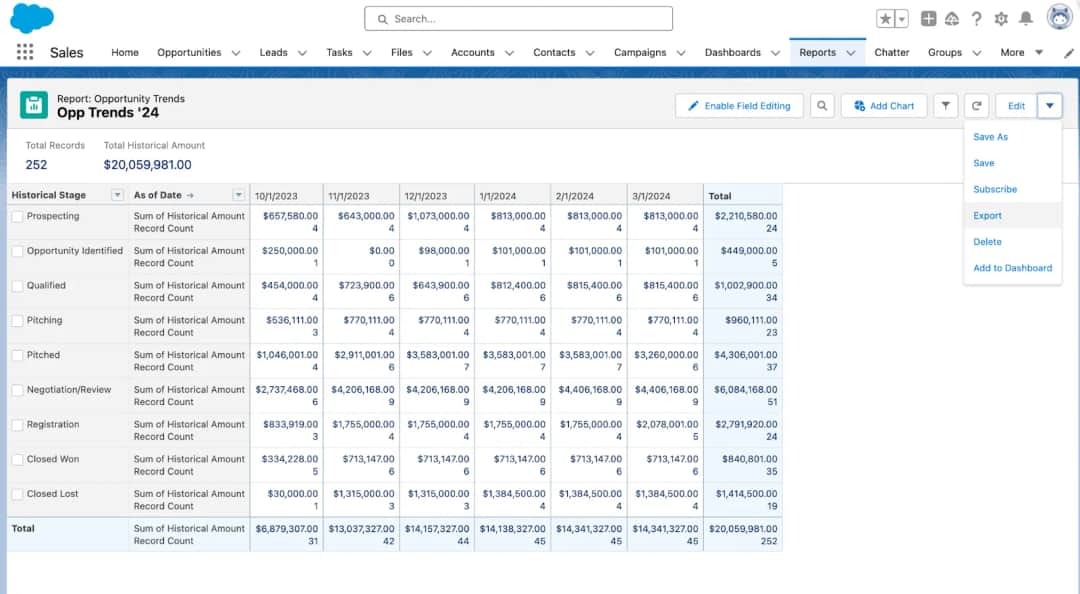
Task: Check the Pitched row checkbox
Action: pos(17,355)
